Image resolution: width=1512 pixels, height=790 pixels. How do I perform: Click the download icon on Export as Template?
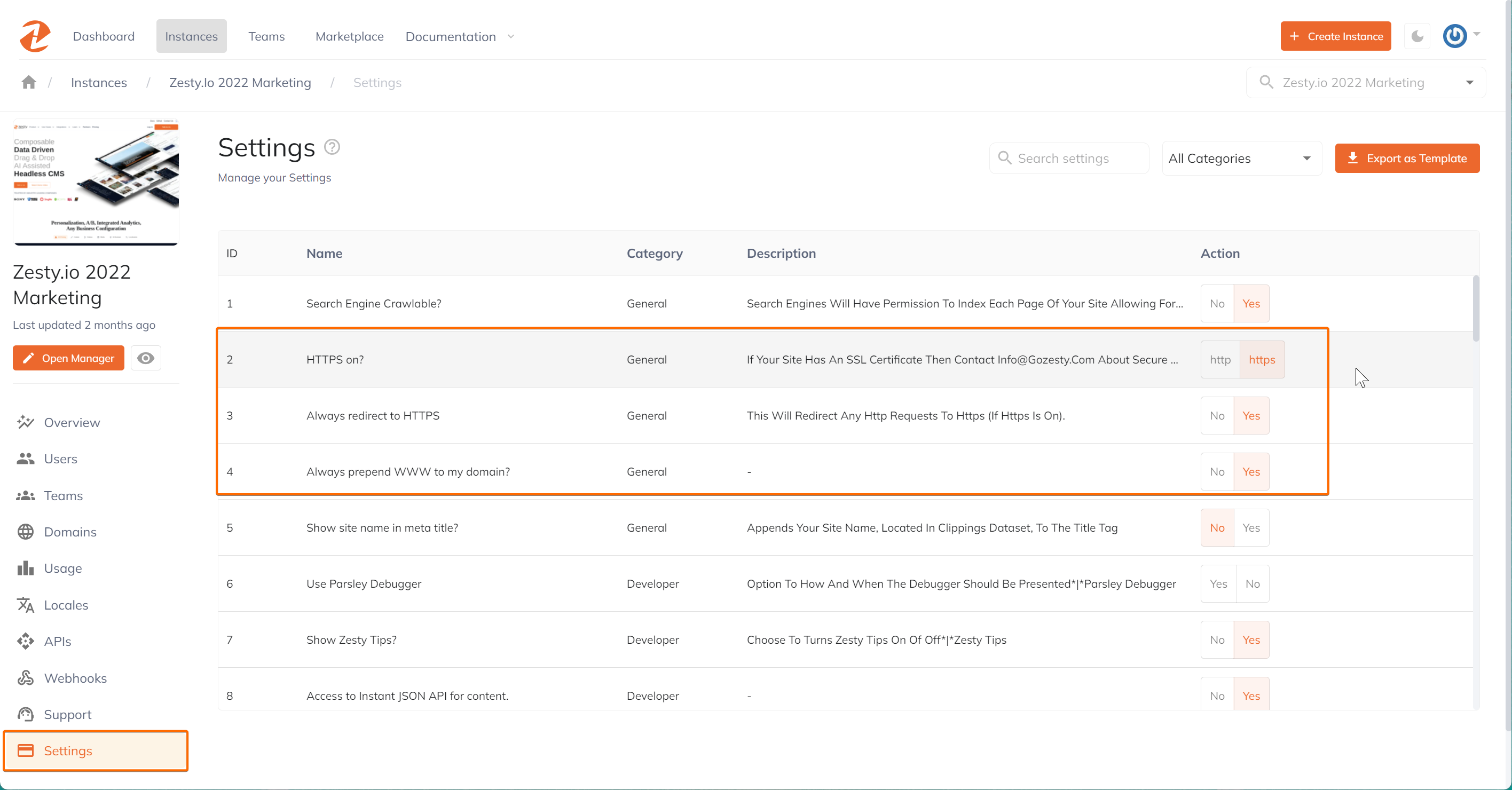pos(1352,158)
